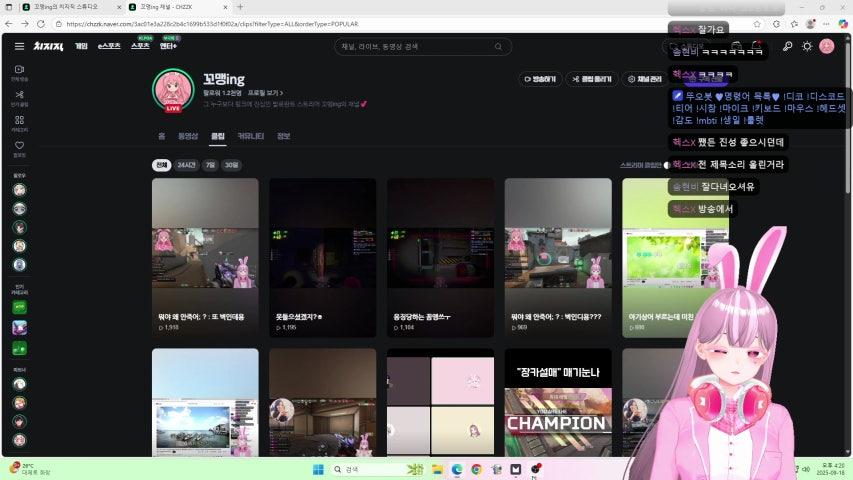853x480 pixels.
Task: Click the 클립 올리기 button
Action: coord(592,79)
